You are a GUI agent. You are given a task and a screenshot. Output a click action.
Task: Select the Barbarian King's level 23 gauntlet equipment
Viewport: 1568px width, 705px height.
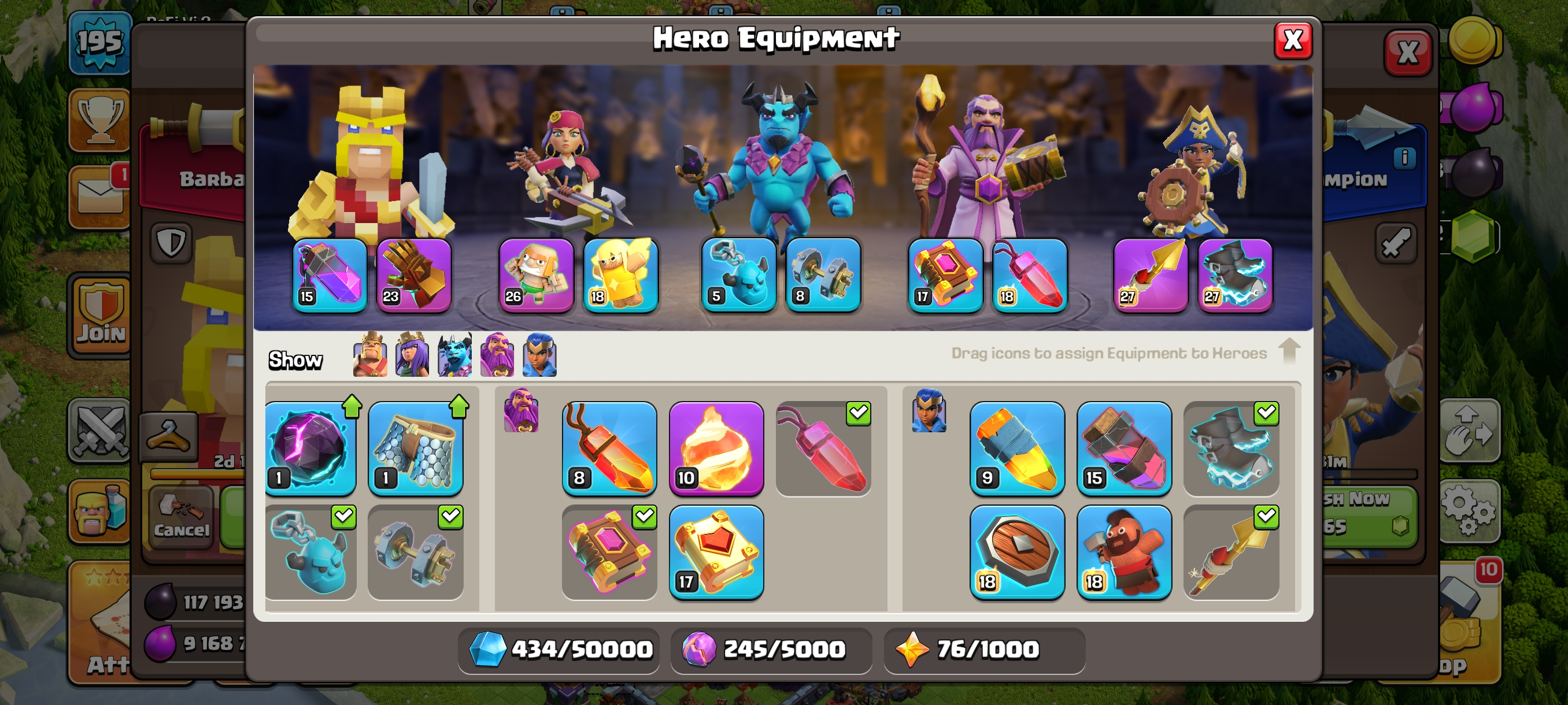click(x=414, y=276)
